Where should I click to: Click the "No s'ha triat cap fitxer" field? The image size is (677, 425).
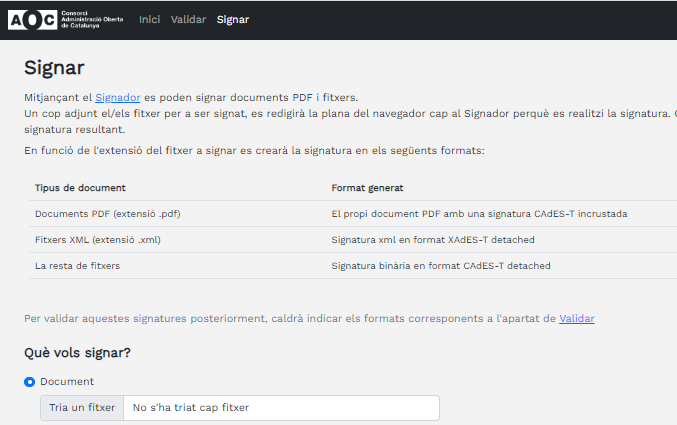coord(282,408)
